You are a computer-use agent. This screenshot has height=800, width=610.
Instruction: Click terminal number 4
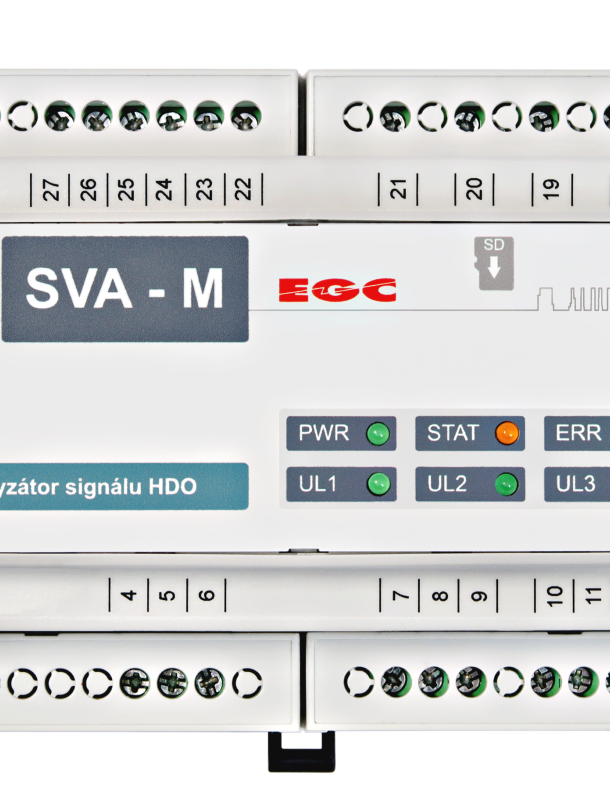click(129, 595)
